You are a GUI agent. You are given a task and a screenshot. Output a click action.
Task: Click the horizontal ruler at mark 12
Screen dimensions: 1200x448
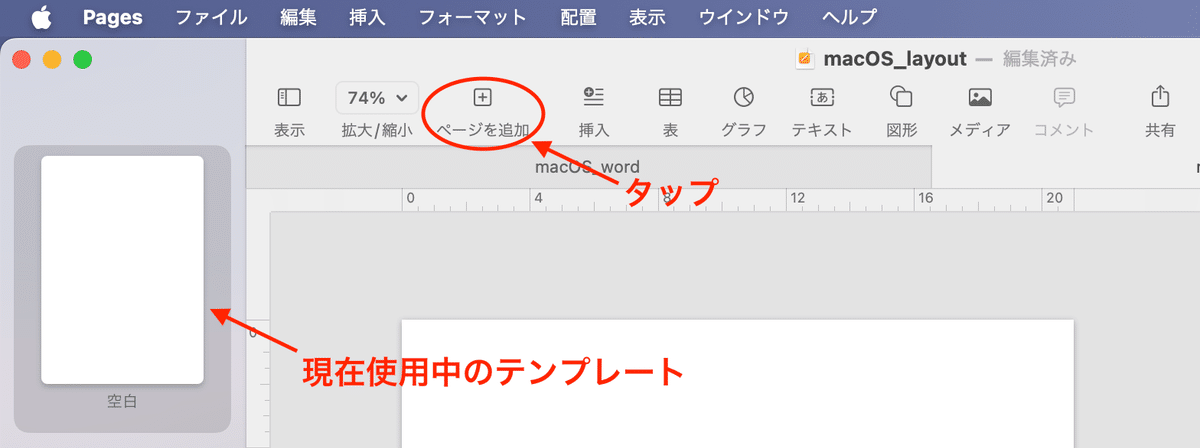point(796,199)
